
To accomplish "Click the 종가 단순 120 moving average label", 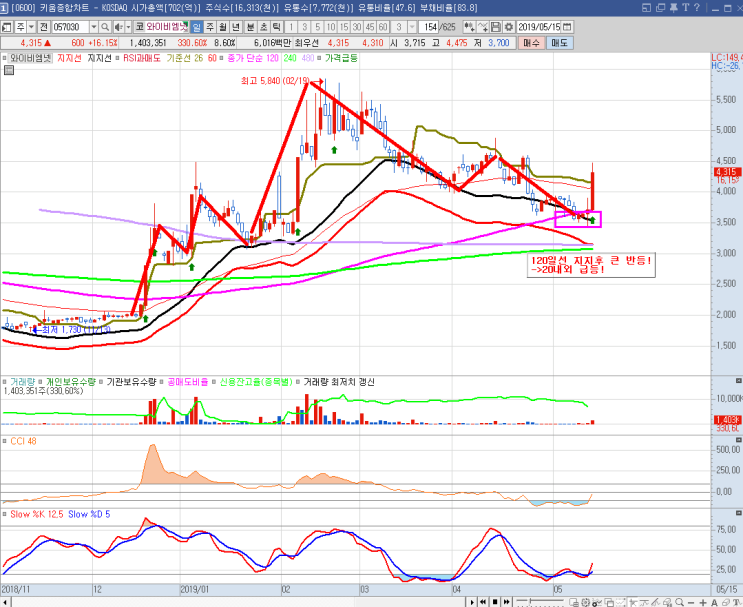I will tap(253, 58).
